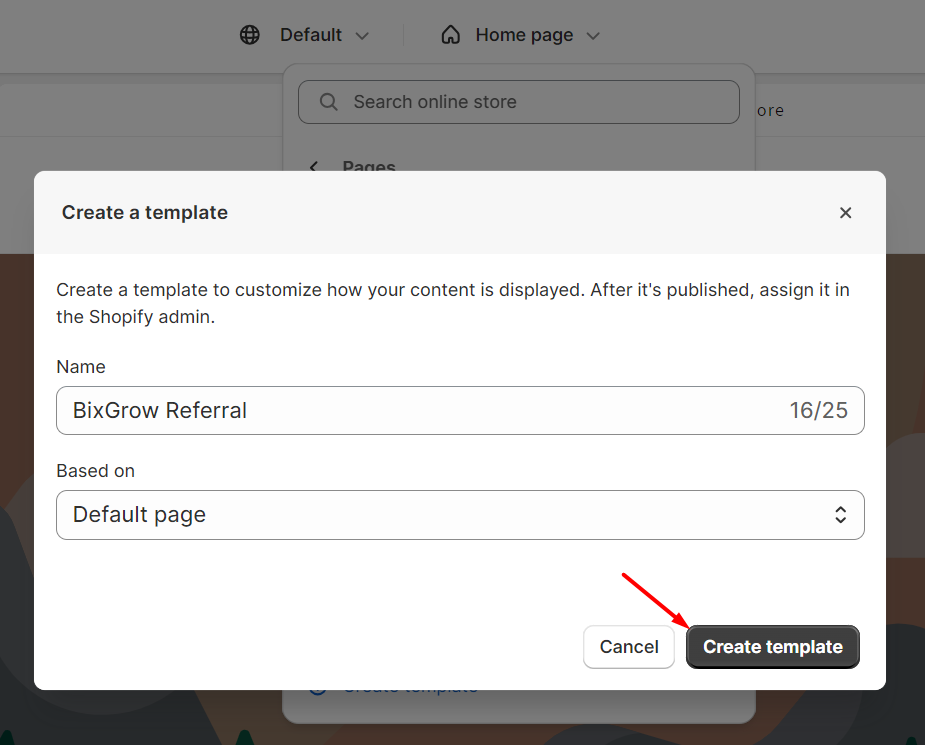925x745 pixels.
Task: Select the Pages heading in dropdown
Action: tap(369, 166)
